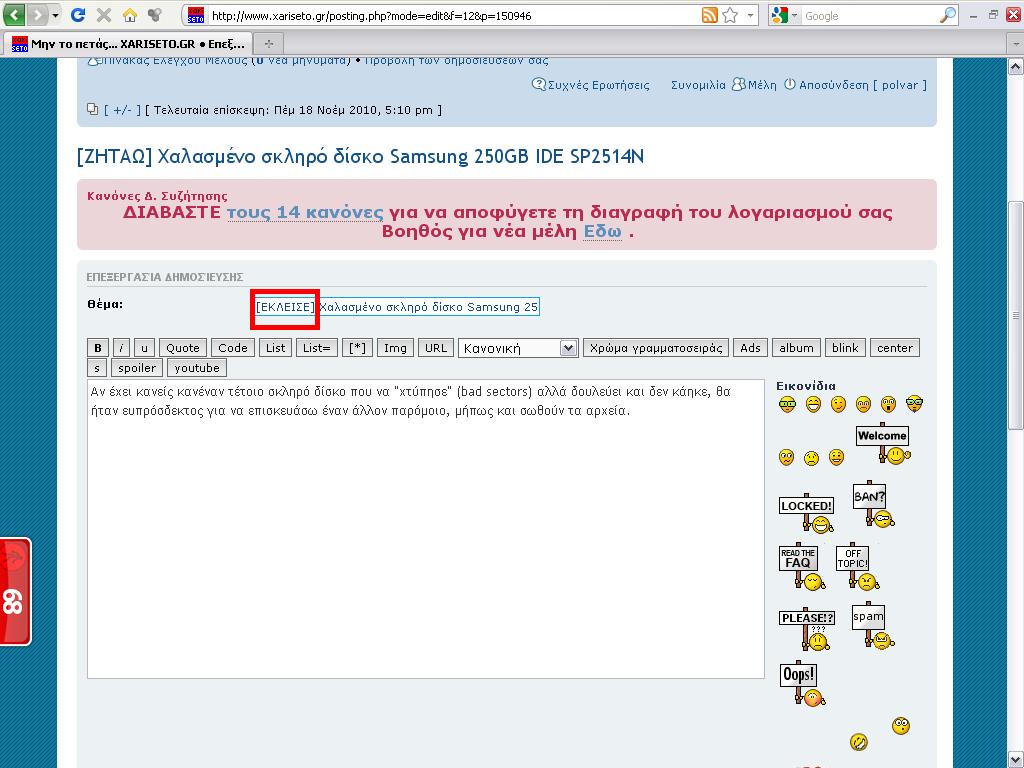Screen dimensions: 1024x768
Task: Insert the Welcome sign smiley
Action: [883, 444]
